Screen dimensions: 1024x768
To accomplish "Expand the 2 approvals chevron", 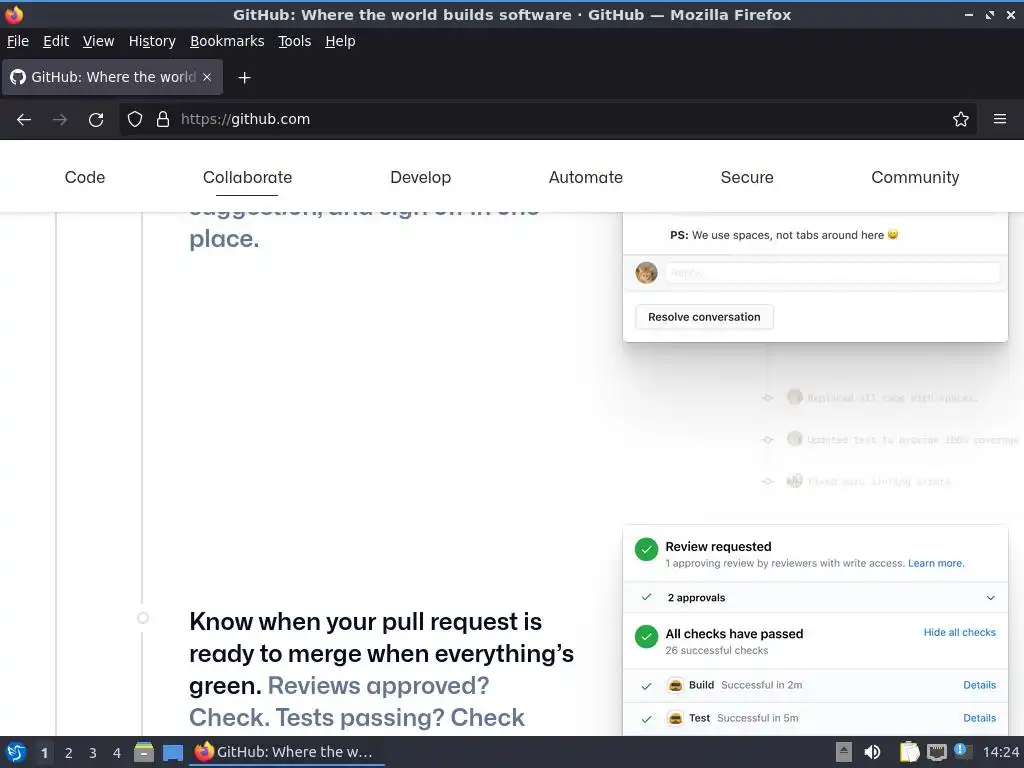I will coord(991,598).
